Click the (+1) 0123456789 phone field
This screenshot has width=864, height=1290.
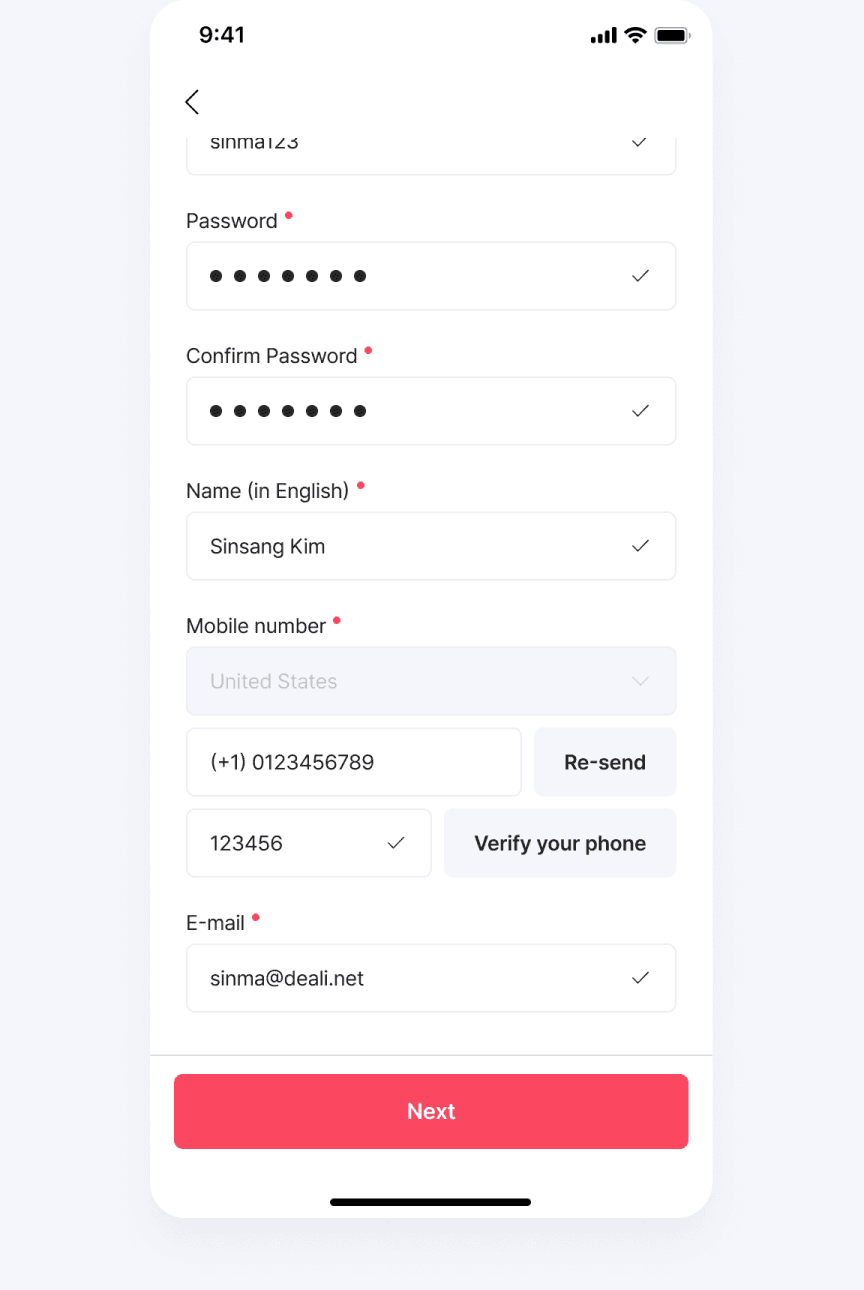click(354, 762)
